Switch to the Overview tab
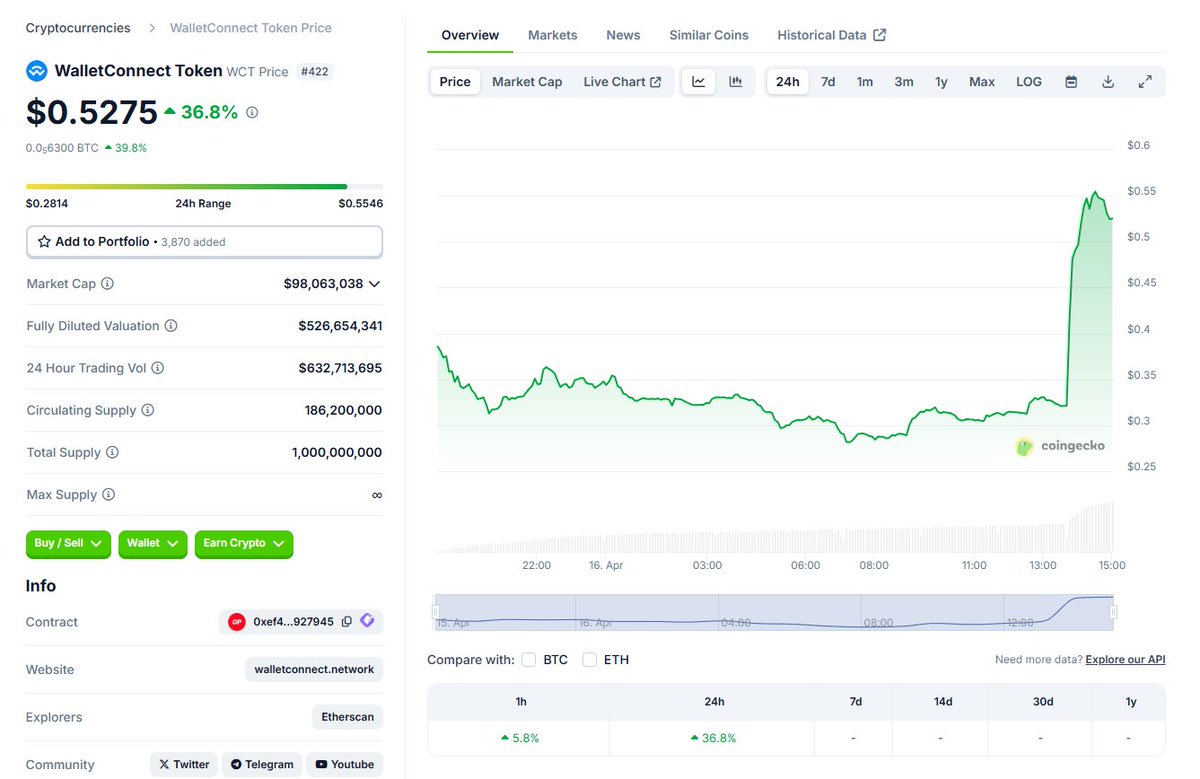The image size is (1200, 779). coord(470,35)
